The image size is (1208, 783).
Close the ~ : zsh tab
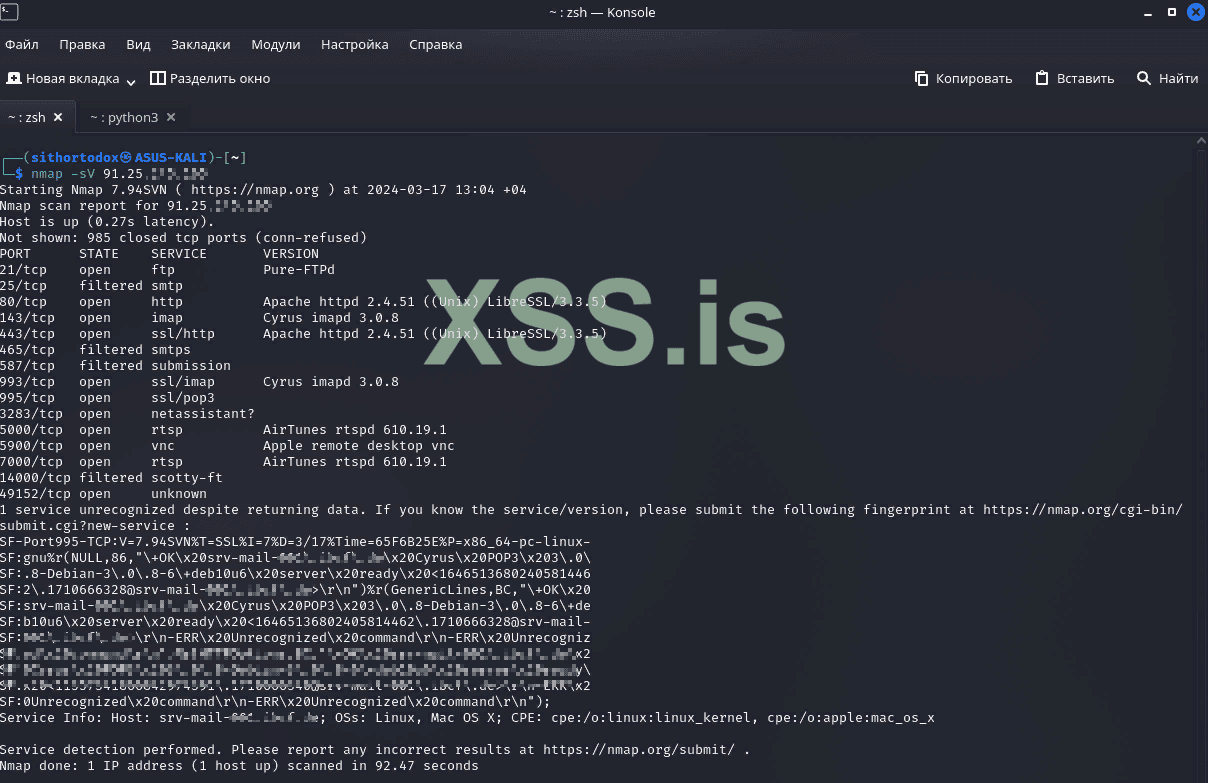point(58,117)
